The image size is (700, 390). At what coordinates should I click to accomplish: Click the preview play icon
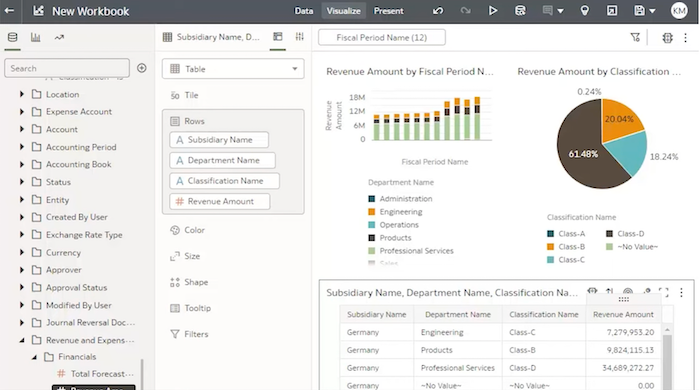(x=493, y=11)
